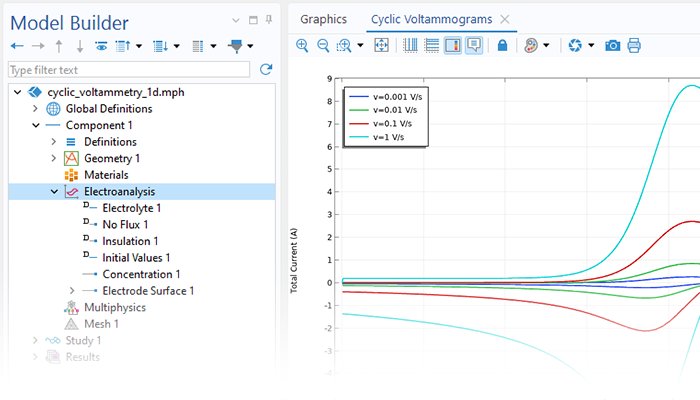Toggle the axis lock padlock
700x400 pixels.
click(502, 45)
